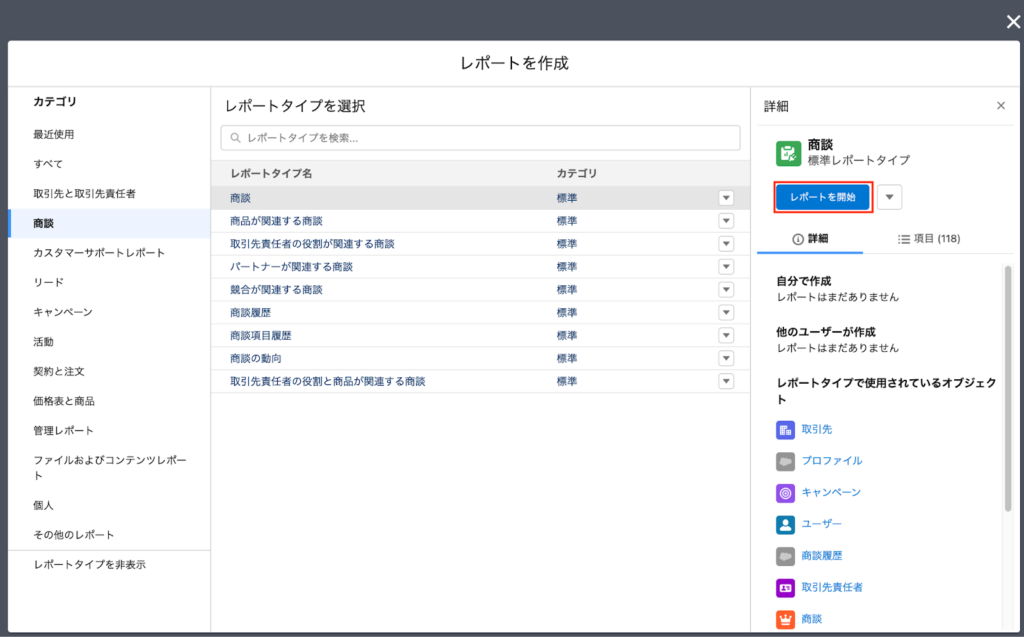The height and width of the screenshot is (637, 1024).
Task: Open the キャンペーン object link
Action: (x=831, y=492)
